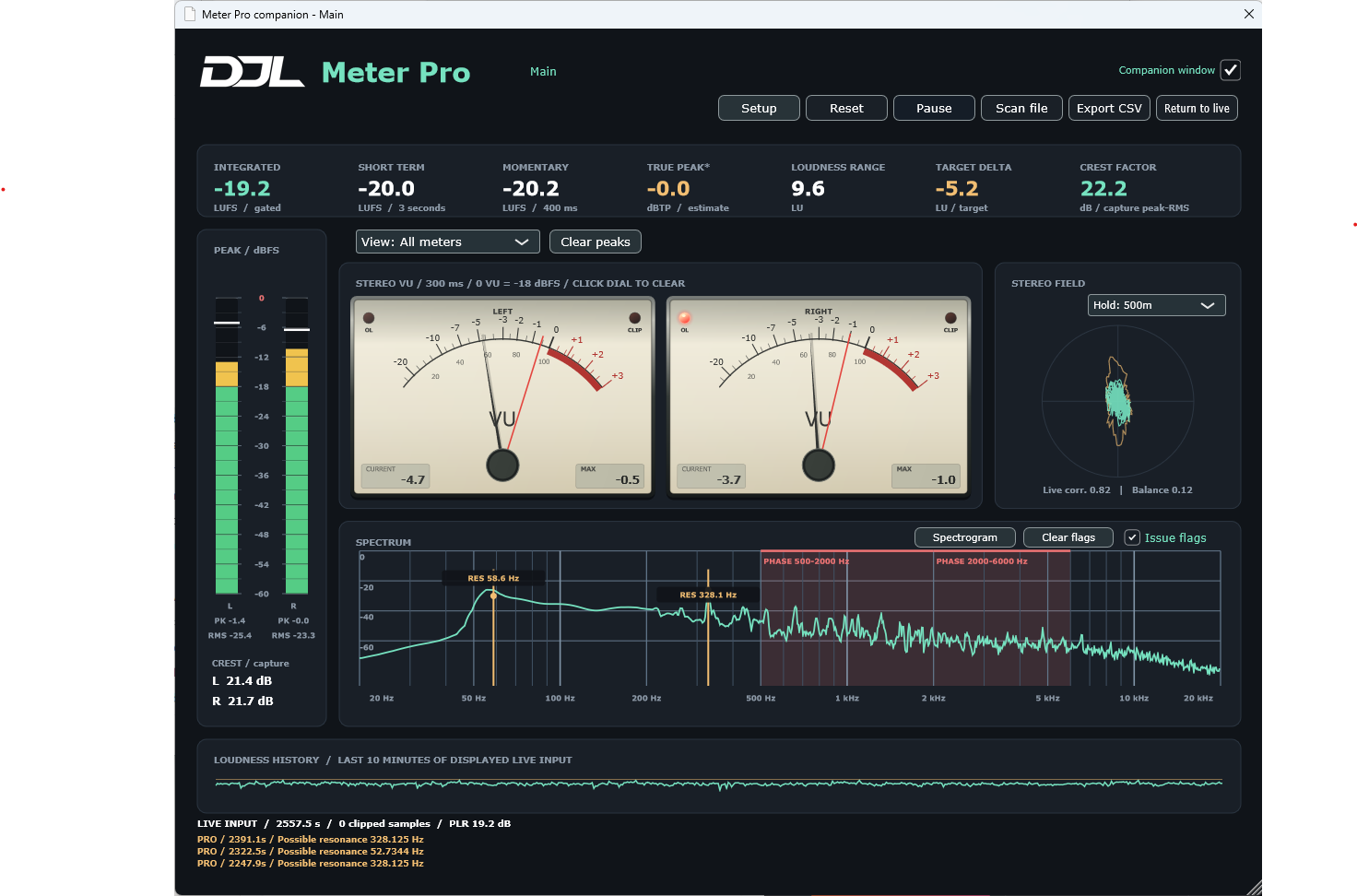Click the log entry at 2247.9s
1357x896 pixels.
tap(311, 864)
